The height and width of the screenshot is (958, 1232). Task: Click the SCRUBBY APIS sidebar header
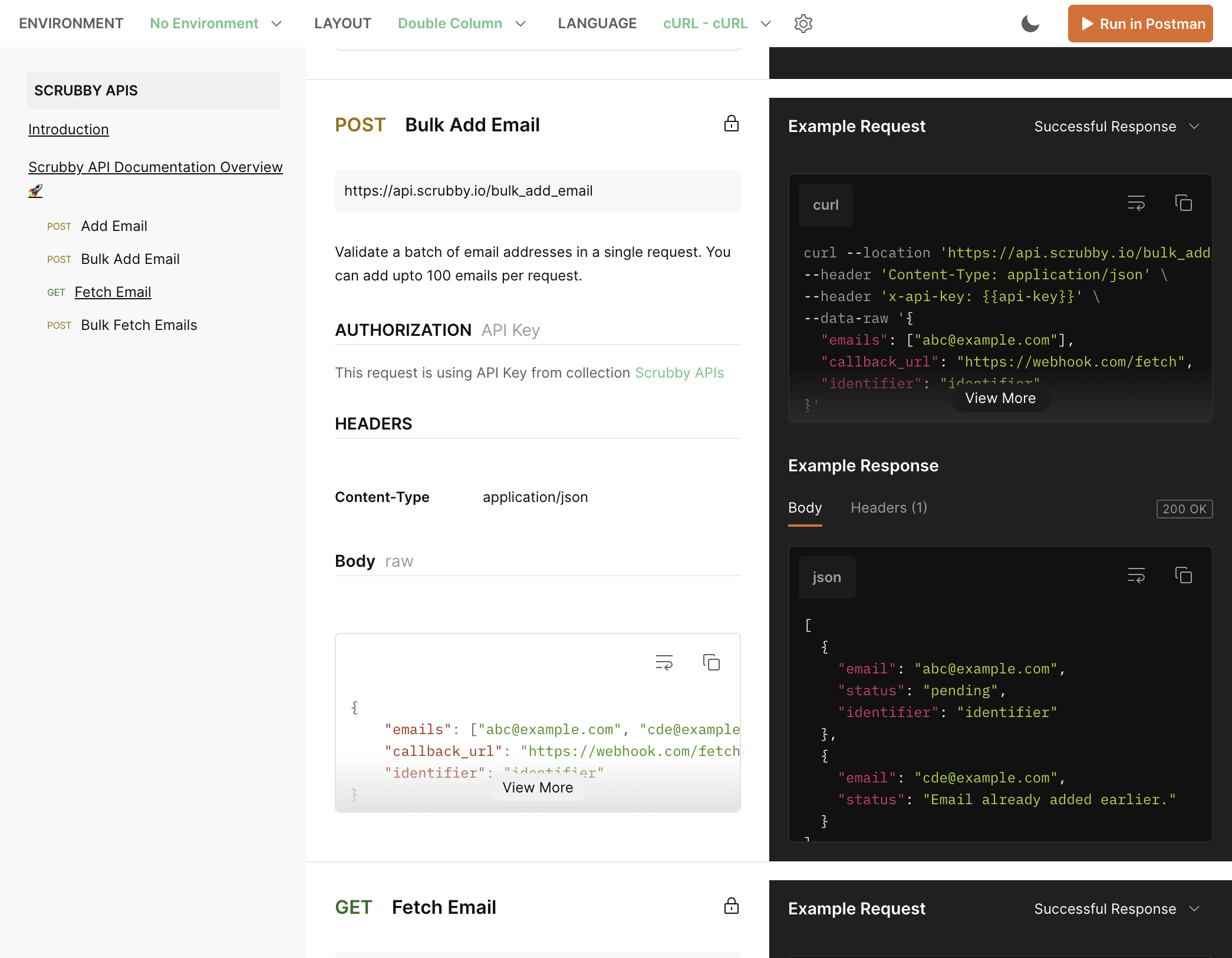(x=154, y=91)
